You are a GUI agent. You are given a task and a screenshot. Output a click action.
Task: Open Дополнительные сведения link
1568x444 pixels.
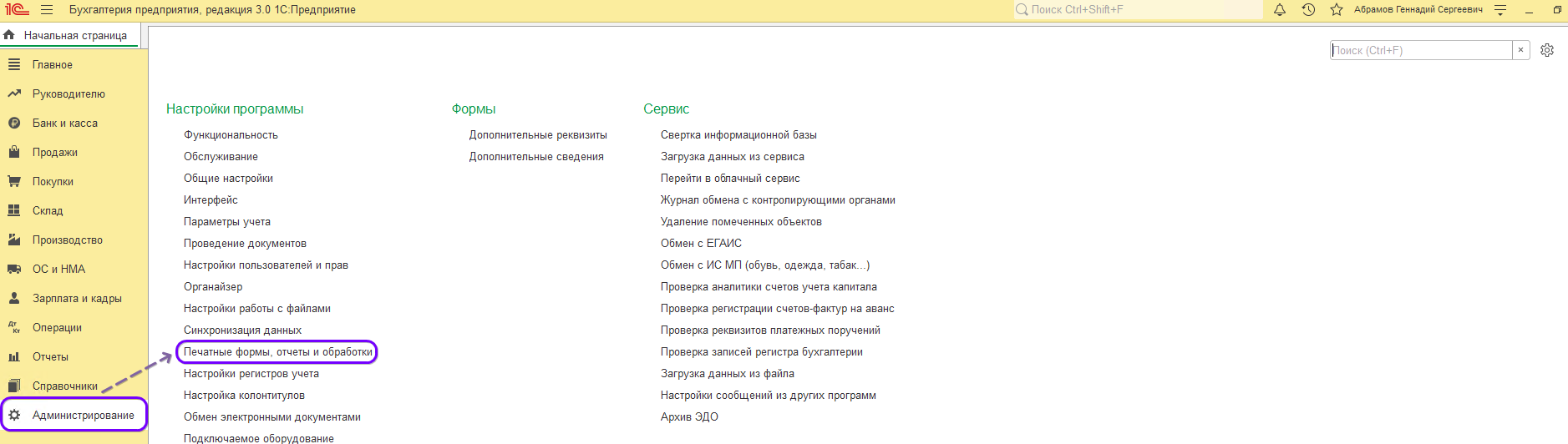pyautogui.click(x=536, y=156)
